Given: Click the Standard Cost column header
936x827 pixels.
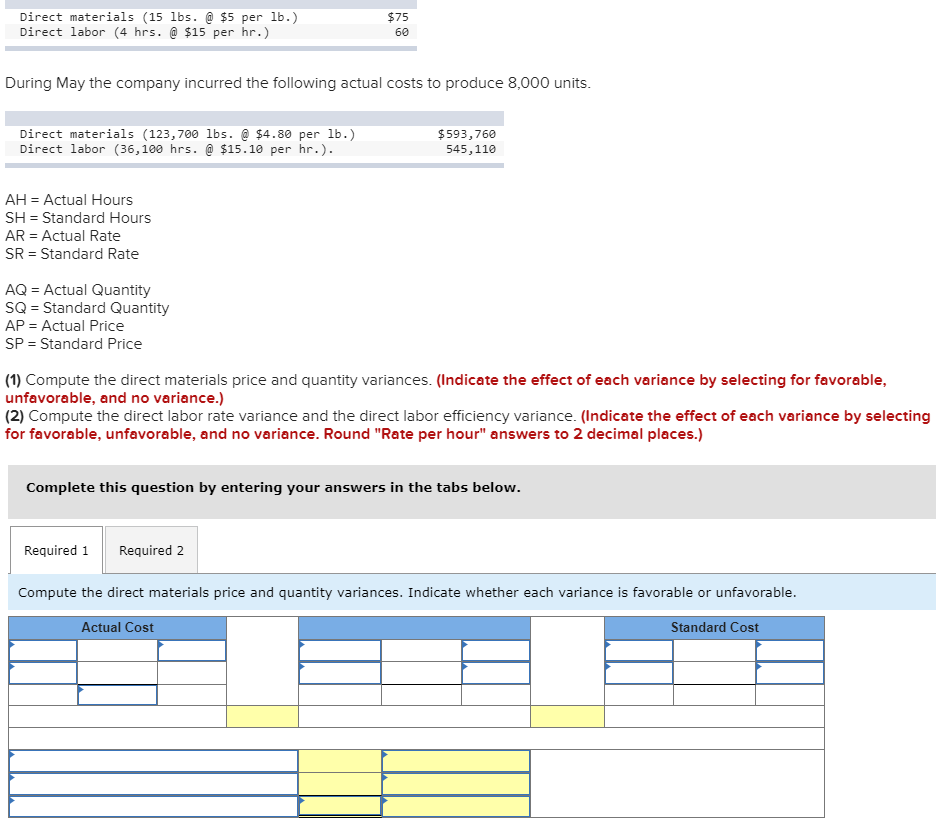Looking at the screenshot, I should pos(714,627).
